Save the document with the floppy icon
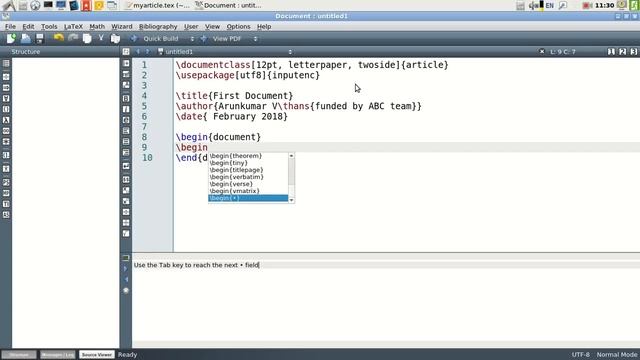The height and width of the screenshot is (360, 640). click(40, 38)
